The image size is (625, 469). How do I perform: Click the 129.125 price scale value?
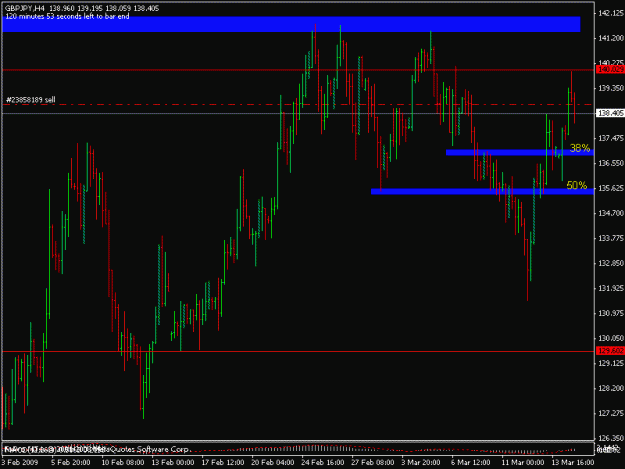coord(611,363)
